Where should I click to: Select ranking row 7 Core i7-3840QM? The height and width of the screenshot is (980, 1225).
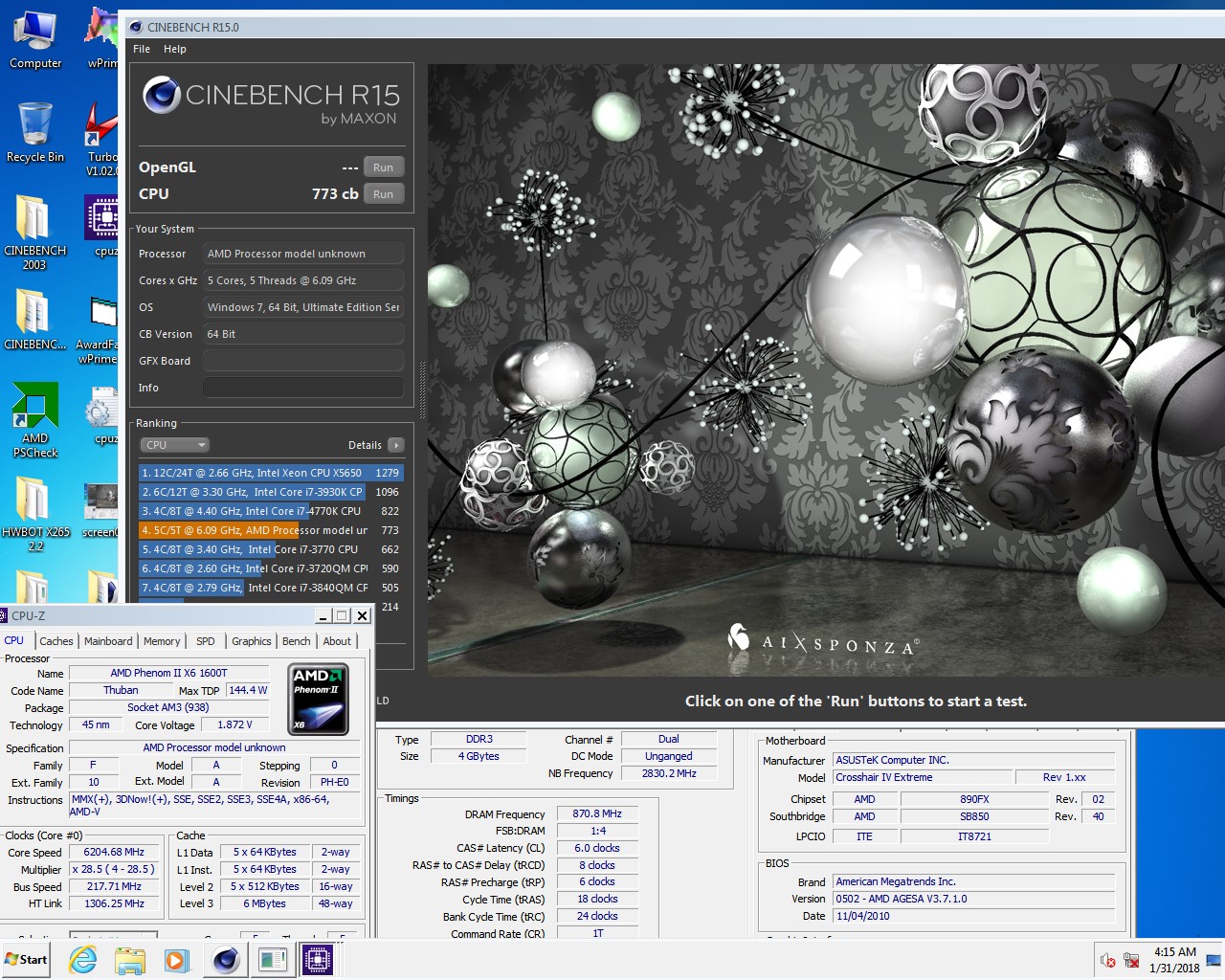[271, 588]
